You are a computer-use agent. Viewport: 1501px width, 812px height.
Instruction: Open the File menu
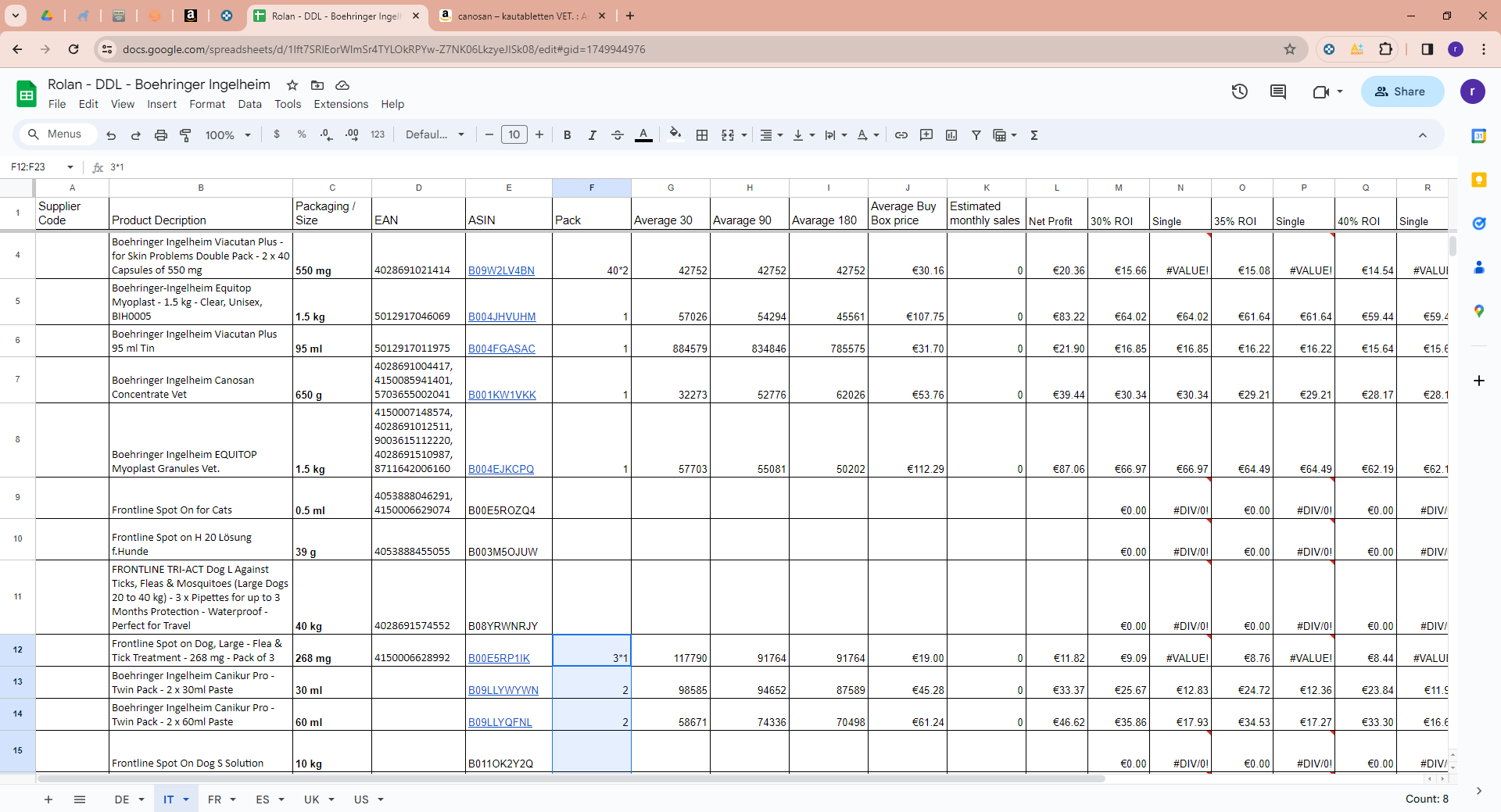(x=57, y=104)
